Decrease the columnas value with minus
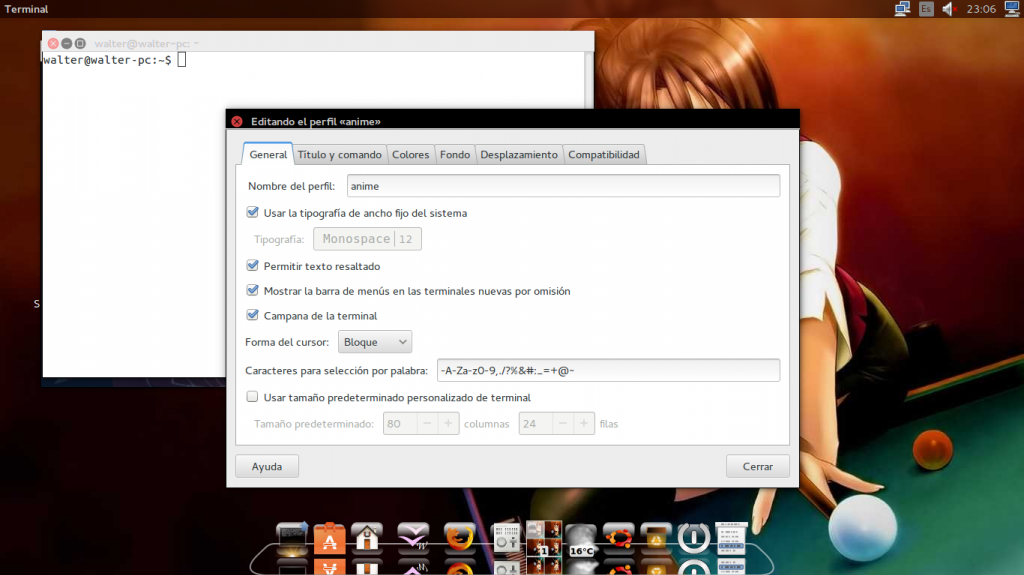 click(427, 423)
